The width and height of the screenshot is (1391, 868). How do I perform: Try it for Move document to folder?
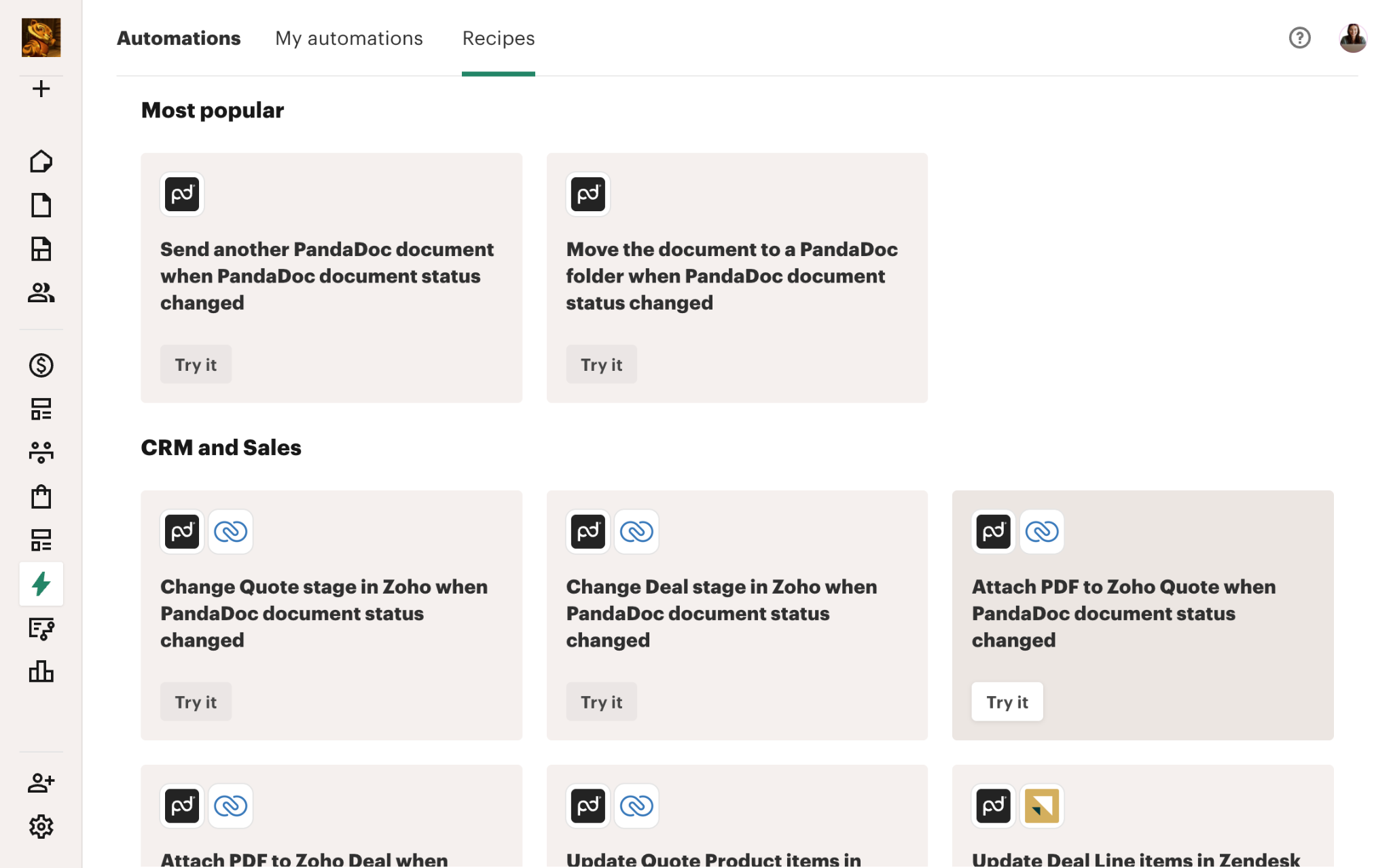[601, 365]
